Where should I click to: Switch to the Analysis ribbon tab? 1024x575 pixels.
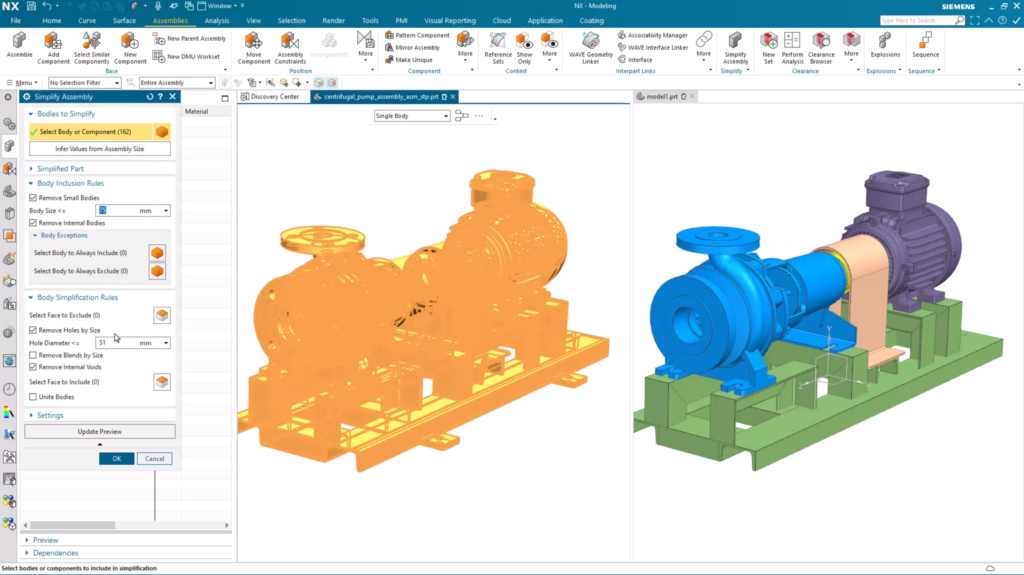click(216, 20)
